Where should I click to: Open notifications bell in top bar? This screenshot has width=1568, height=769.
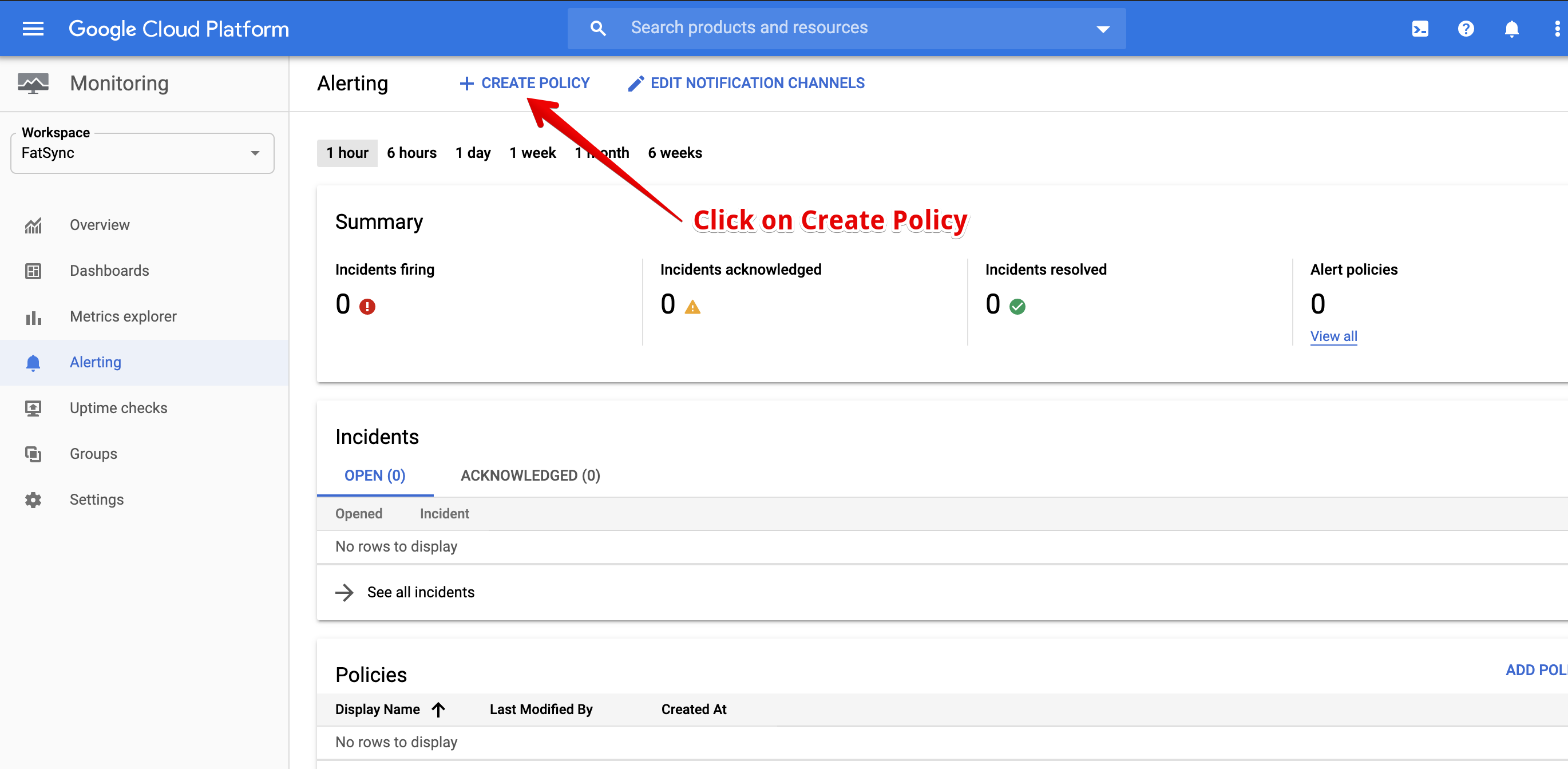click(x=1511, y=29)
